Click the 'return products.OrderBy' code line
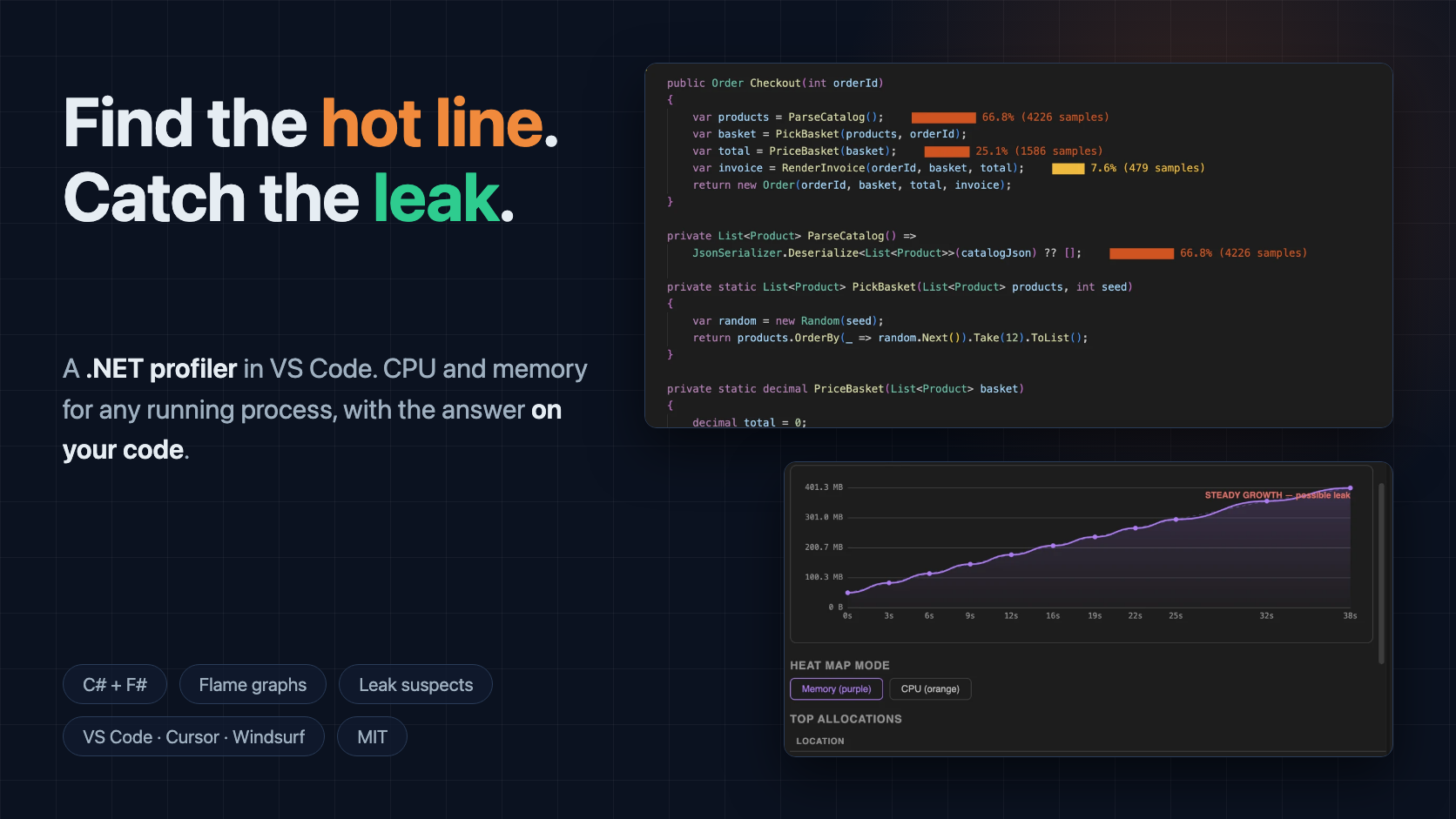Screen dimensions: 1456x819 [890, 339]
